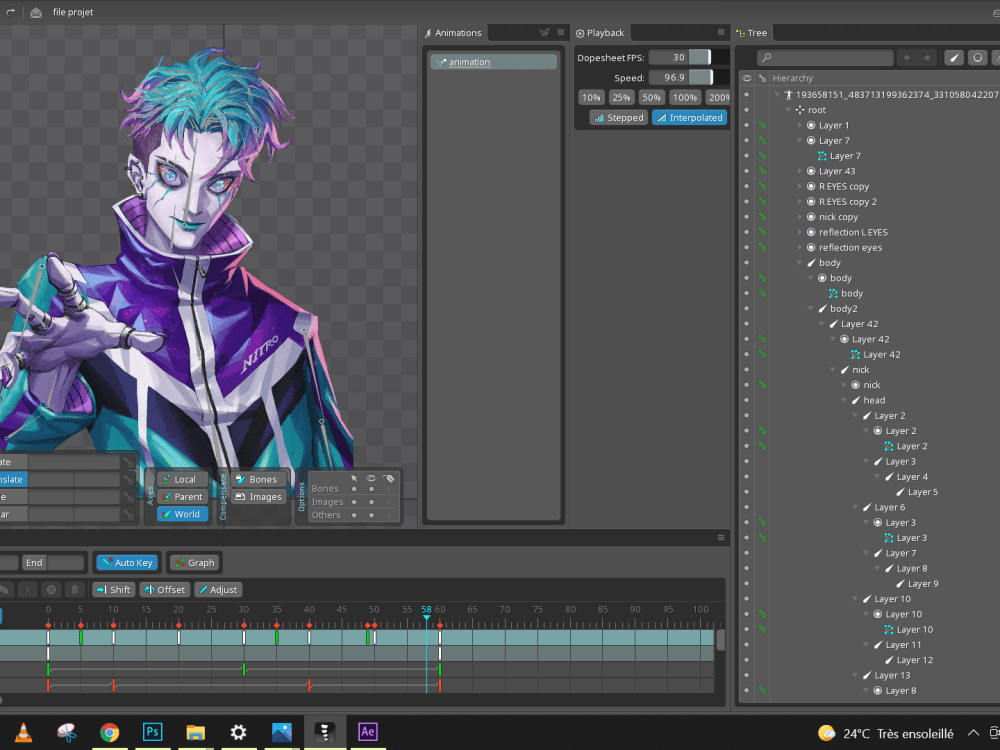Screen dimensions: 1000x750
Task: Select the animation entry in the Animations list
Action: [492, 61]
